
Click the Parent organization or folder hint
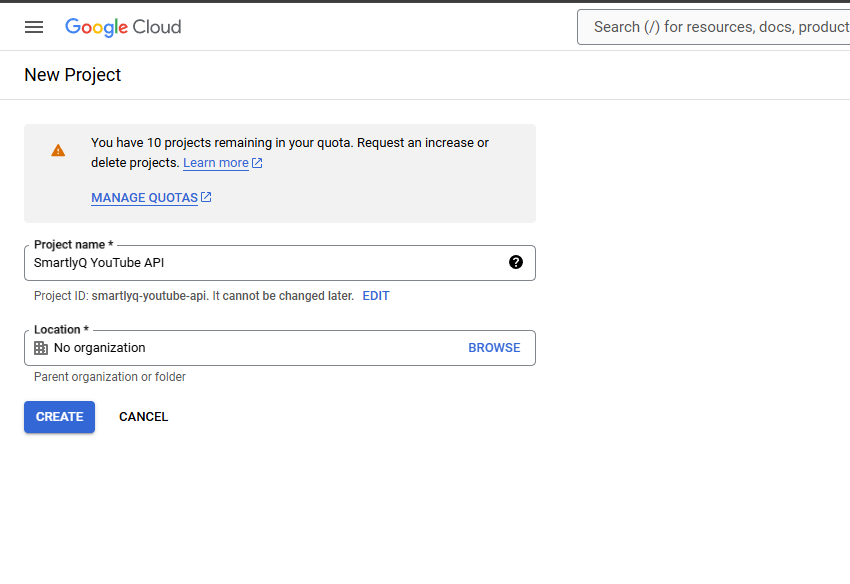point(110,377)
